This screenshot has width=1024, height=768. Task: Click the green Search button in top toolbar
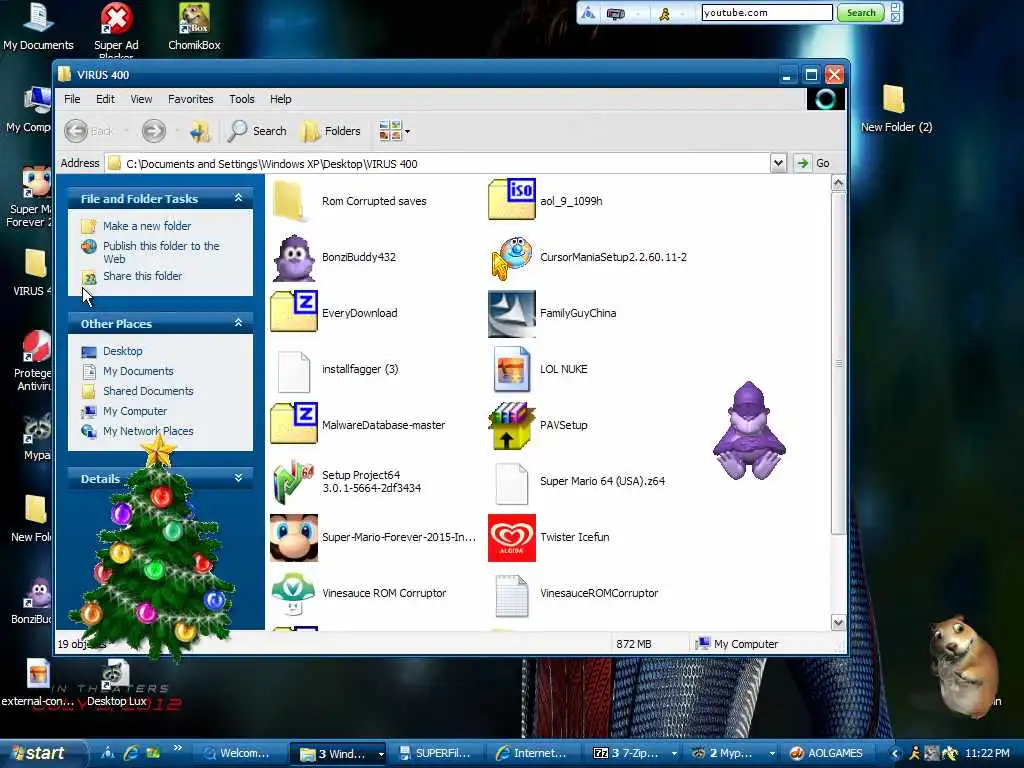click(861, 12)
